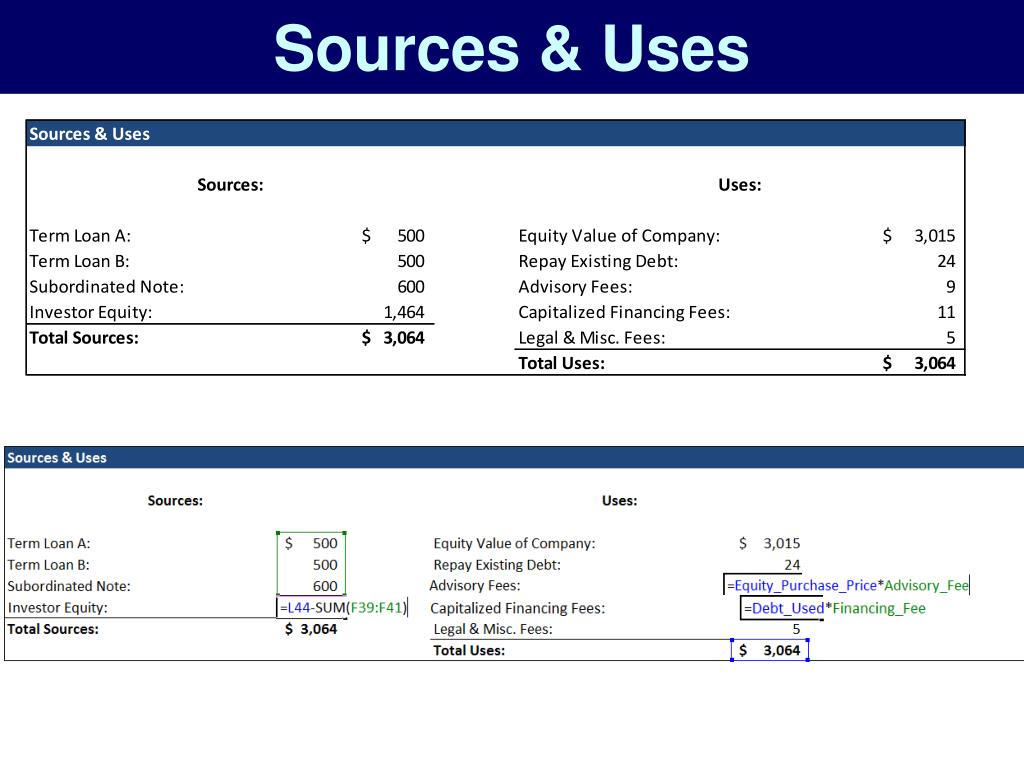Select 'Legal & Misc. Fees:' in upper table
This screenshot has width=1024, height=768.
[x=592, y=338]
